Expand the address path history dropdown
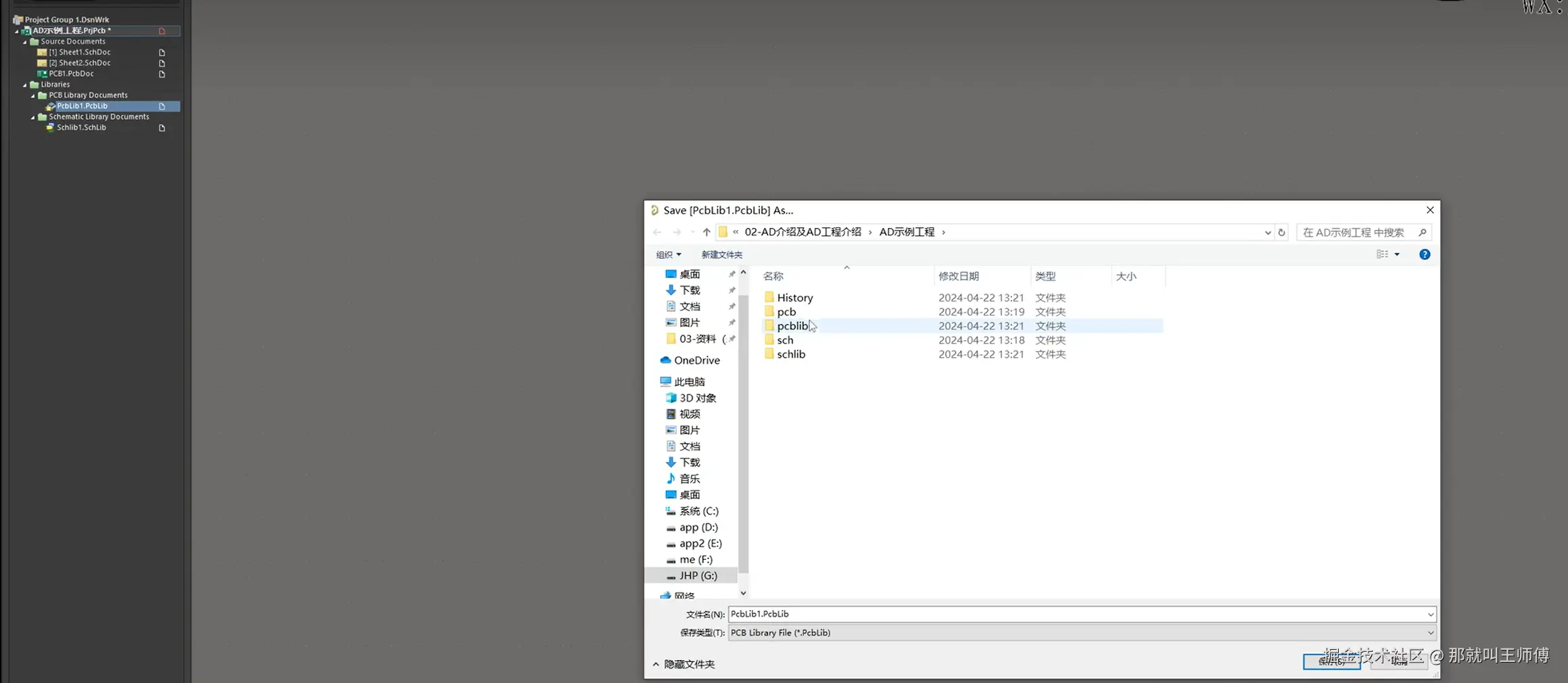 (1267, 233)
